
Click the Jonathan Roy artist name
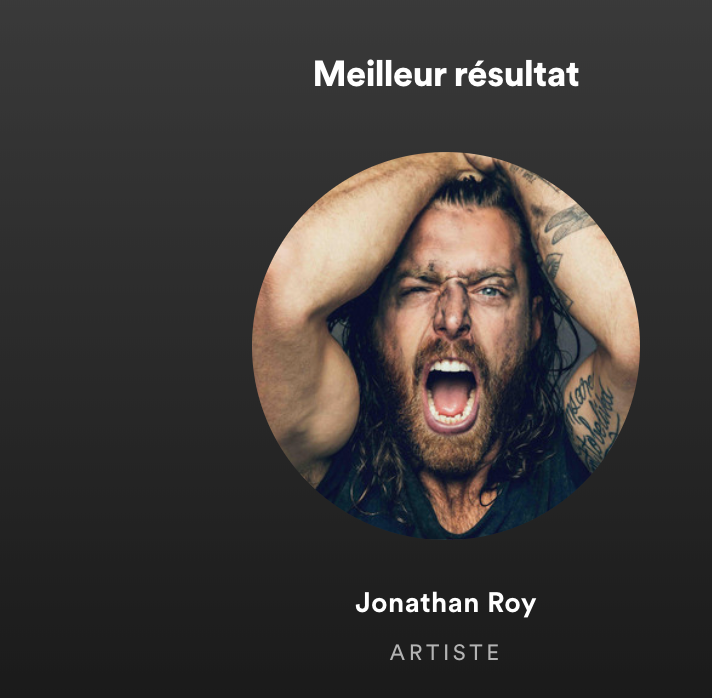pyautogui.click(x=445, y=603)
